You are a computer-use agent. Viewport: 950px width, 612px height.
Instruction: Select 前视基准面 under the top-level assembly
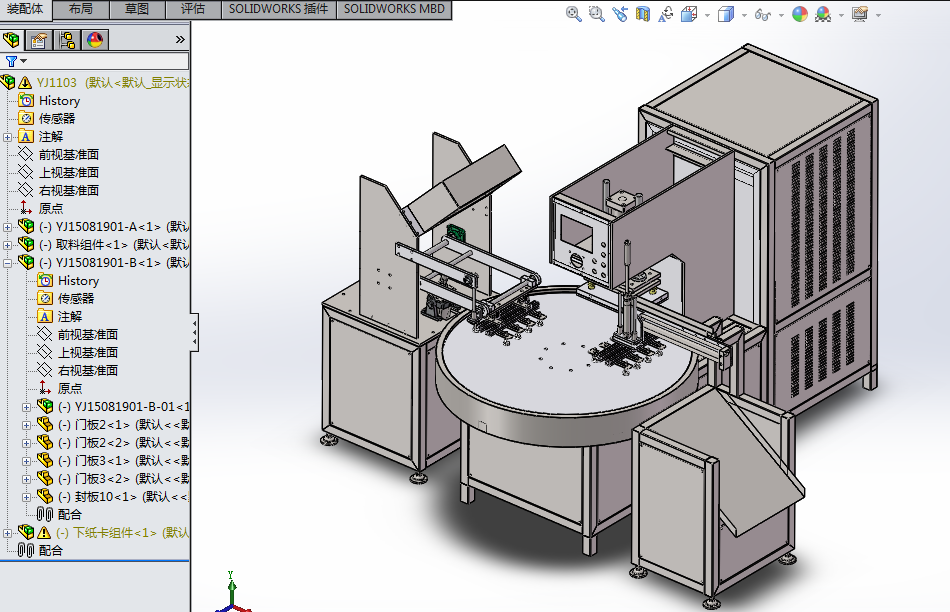click(x=68, y=154)
